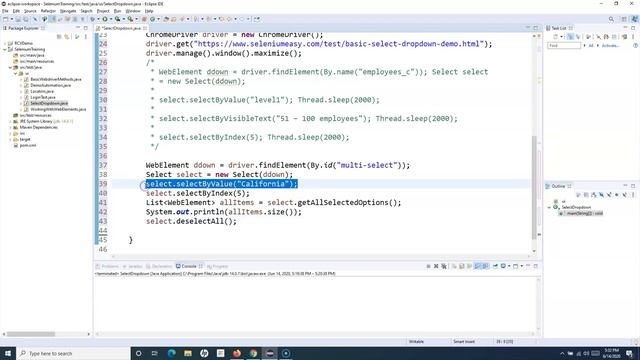
Task: Click the Windows Start button
Action: [8, 353]
